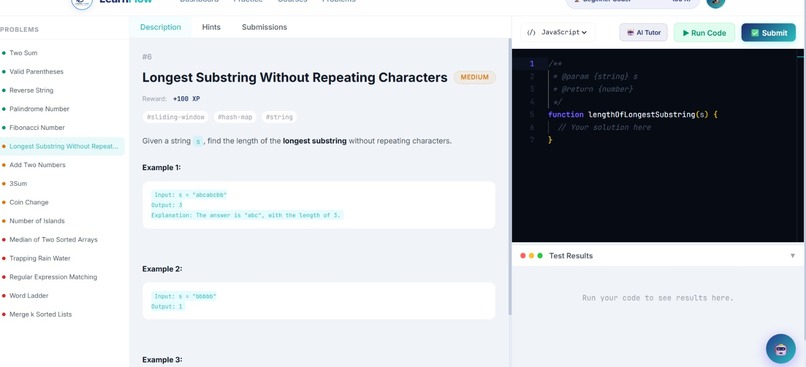Viewport: 806px width, 367px height.
Task: Click the +100 XP reward text
Action: click(x=186, y=99)
